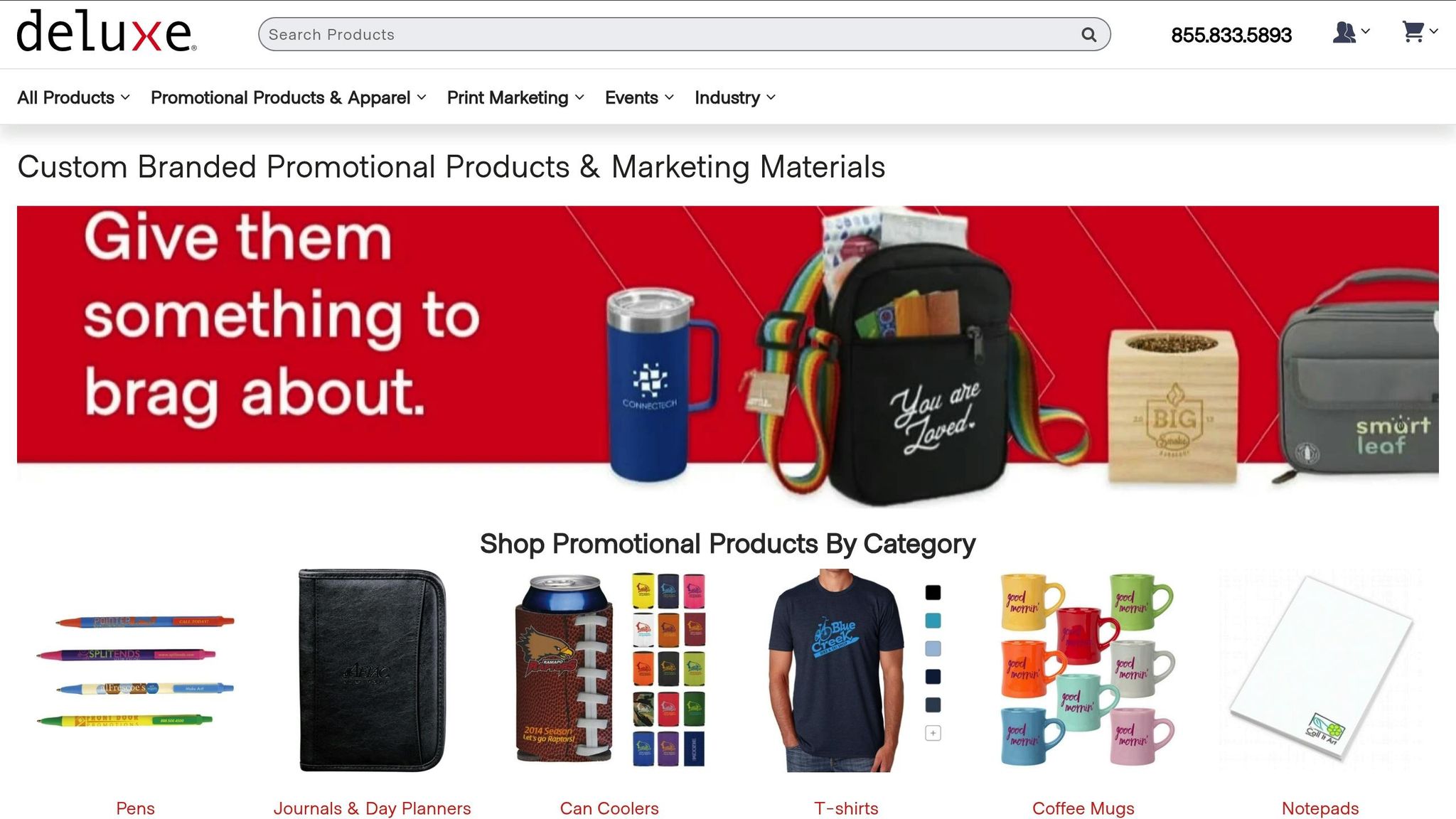The height and width of the screenshot is (819, 1456).
Task: Open the Journals & Day Planners link
Action: click(x=372, y=808)
